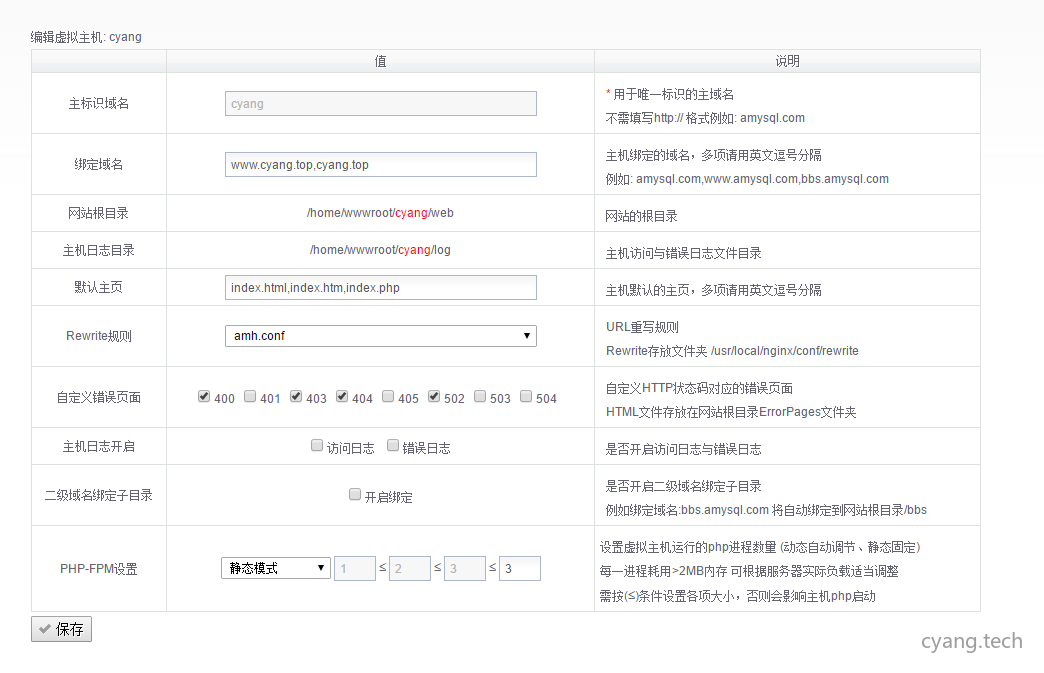This screenshot has width=1044, height=673.
Task: Uncheck the 404 error page checkbox
Action: [342, 396]
